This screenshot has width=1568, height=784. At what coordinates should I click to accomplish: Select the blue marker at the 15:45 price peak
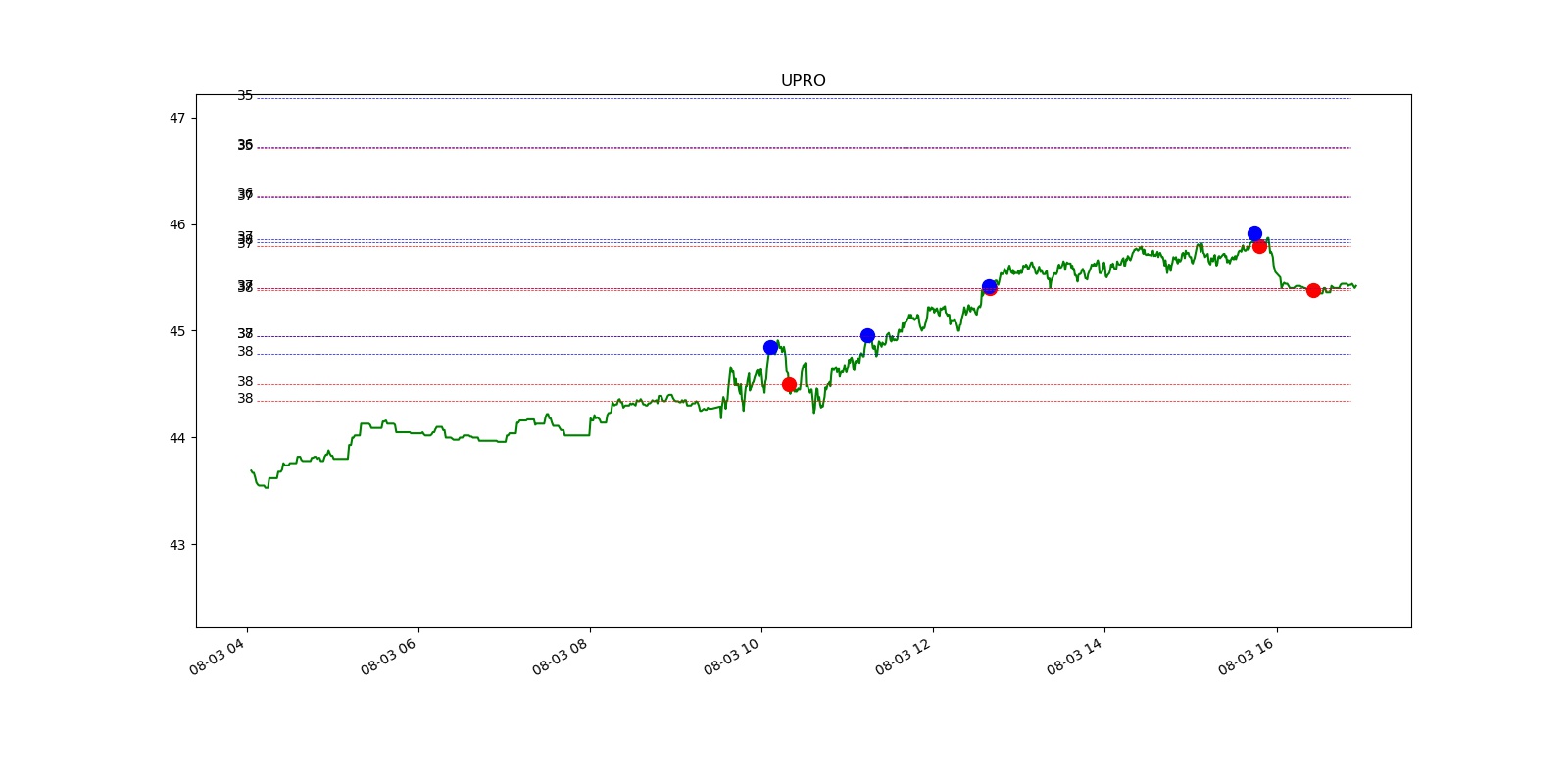(x=1254, y=233)
